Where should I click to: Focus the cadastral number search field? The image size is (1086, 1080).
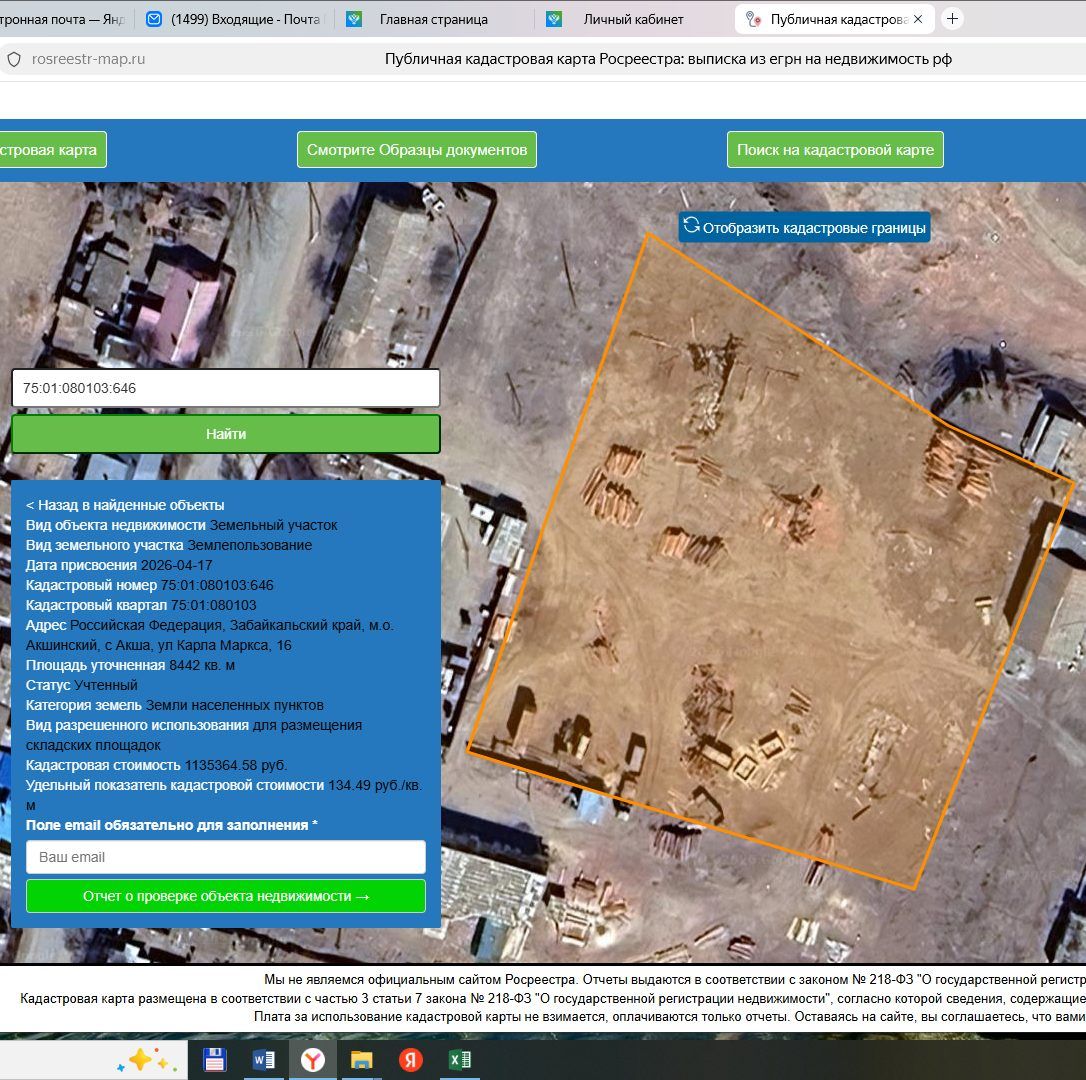tap(226, 388)
